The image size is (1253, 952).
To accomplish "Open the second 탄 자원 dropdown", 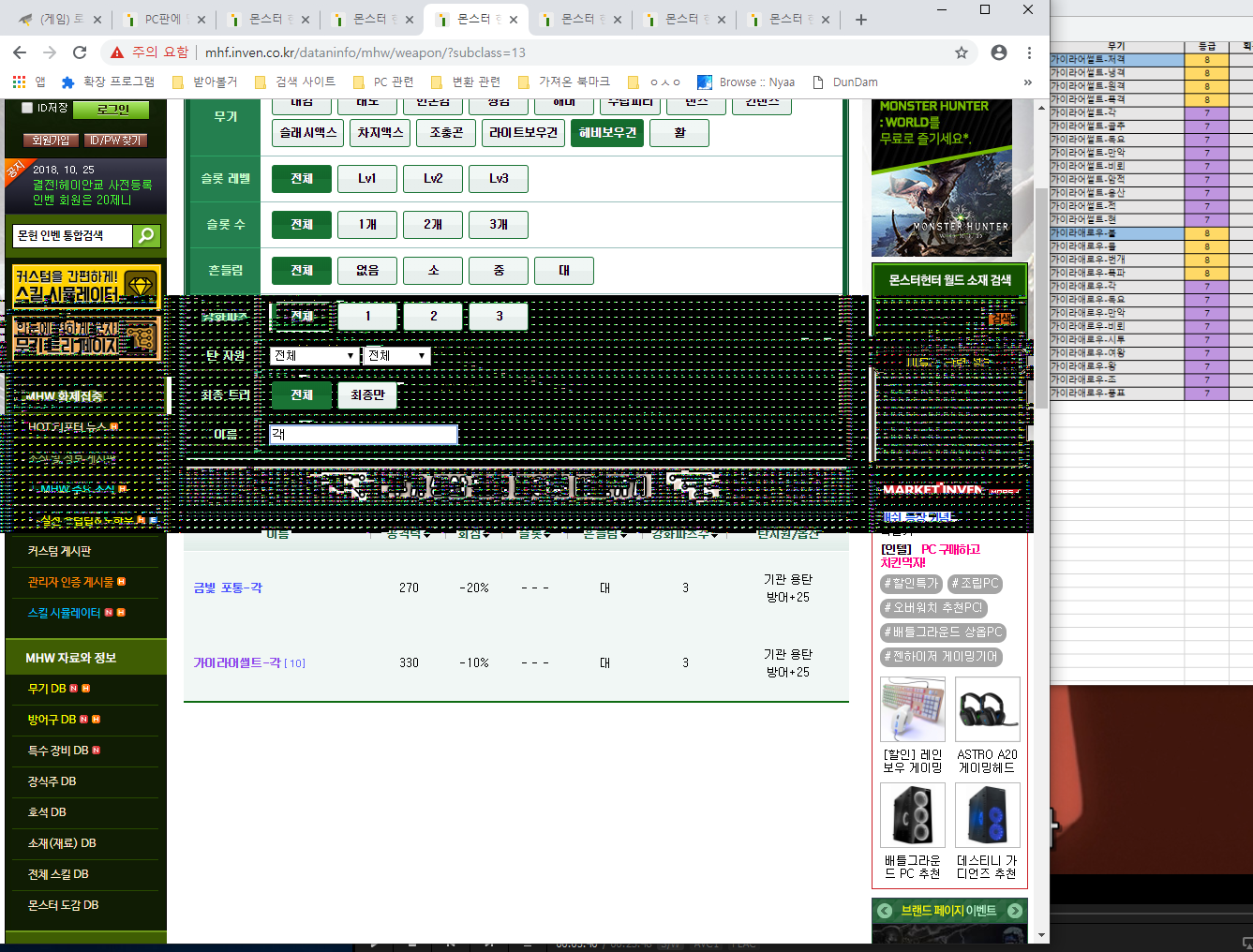I will 396,356.
